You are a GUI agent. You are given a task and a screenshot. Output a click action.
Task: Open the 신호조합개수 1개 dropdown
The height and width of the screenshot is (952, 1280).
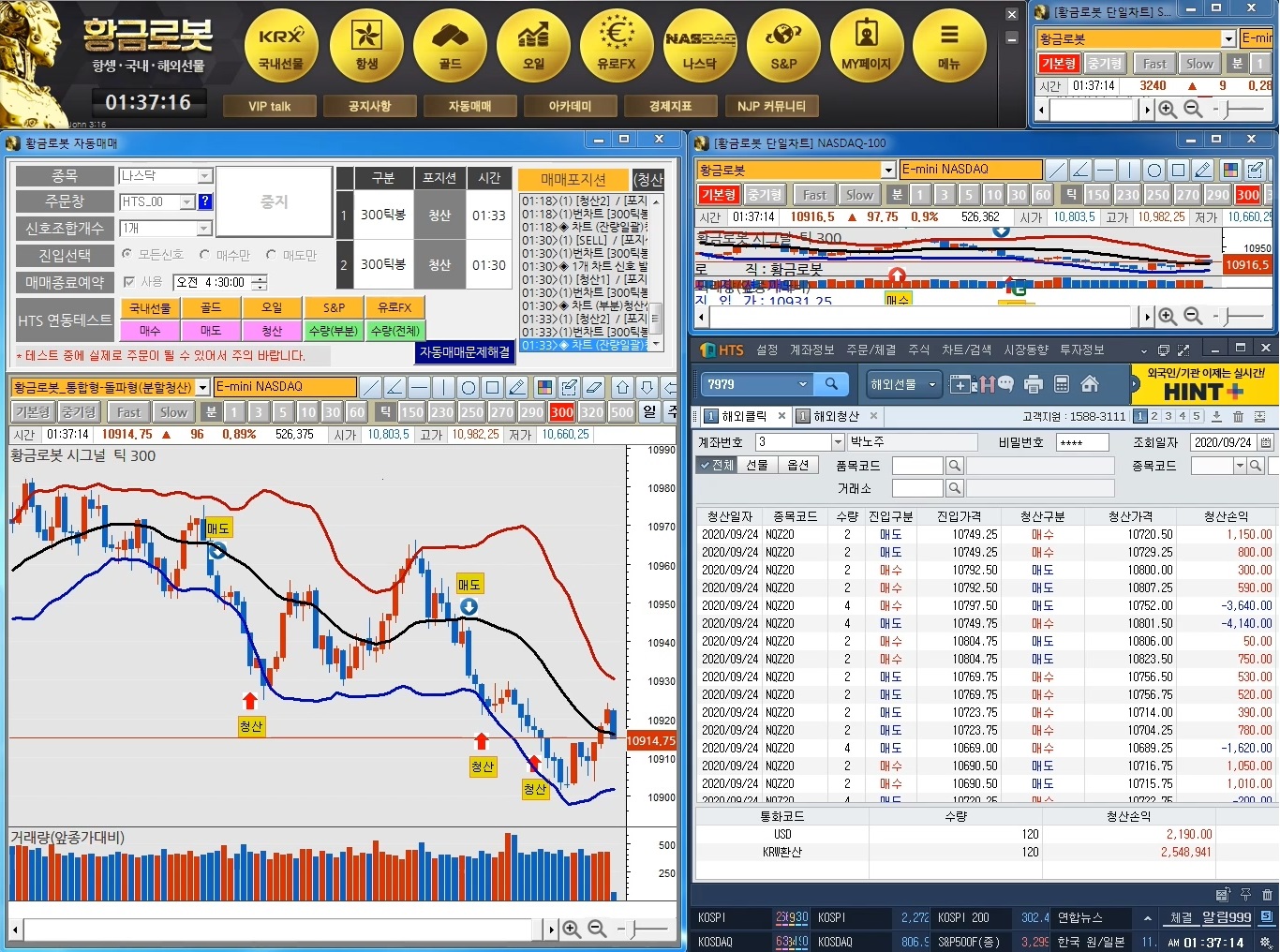pyautogui.click(x=204, y=229)
